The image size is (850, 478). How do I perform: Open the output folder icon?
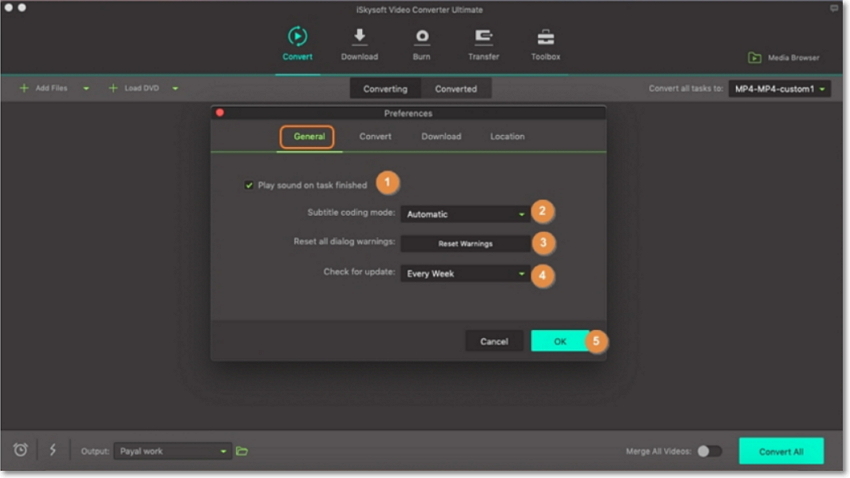click(242, 451)
